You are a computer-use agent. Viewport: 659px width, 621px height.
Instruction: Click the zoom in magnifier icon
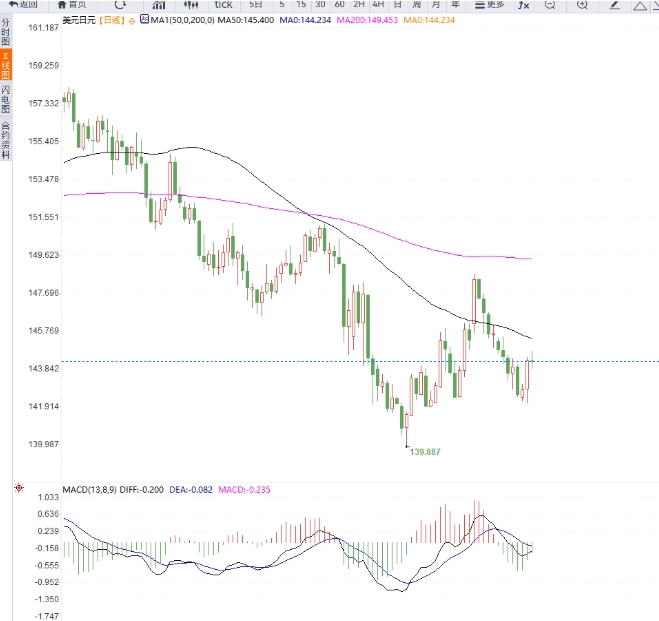tap(582, 5)
